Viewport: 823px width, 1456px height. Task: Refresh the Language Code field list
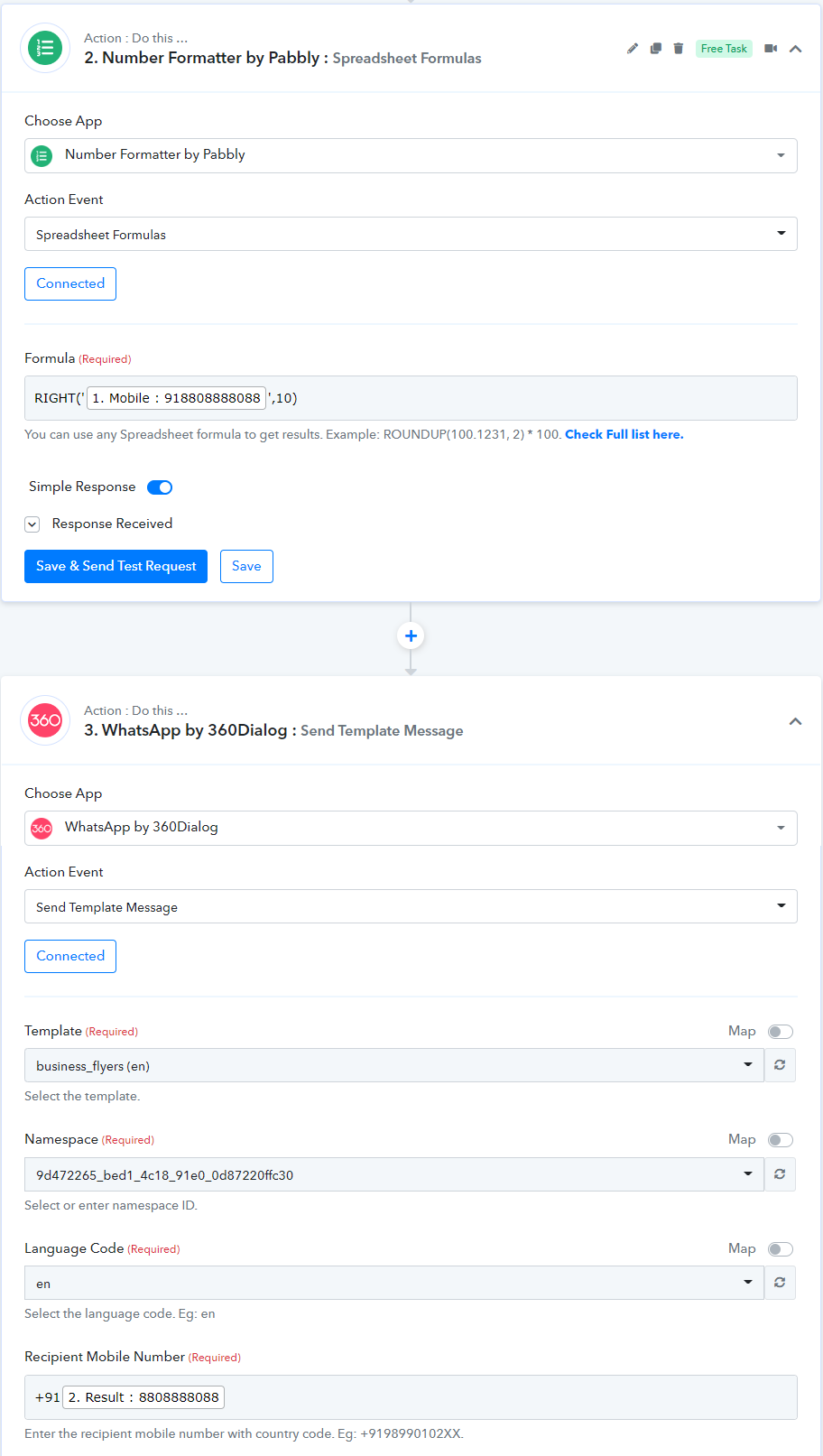tap(780, 1283)
